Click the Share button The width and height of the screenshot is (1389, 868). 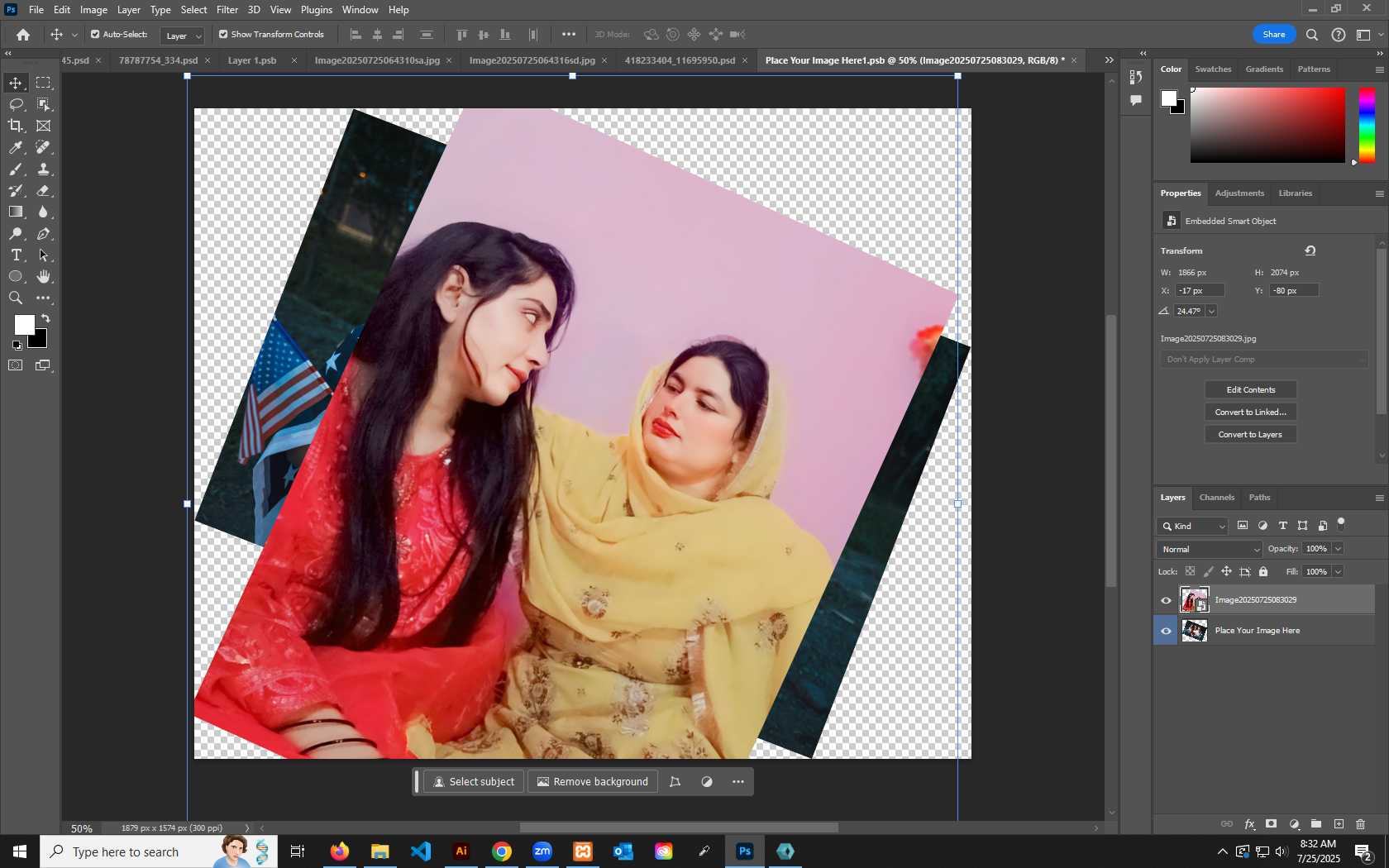[1273, 34]
